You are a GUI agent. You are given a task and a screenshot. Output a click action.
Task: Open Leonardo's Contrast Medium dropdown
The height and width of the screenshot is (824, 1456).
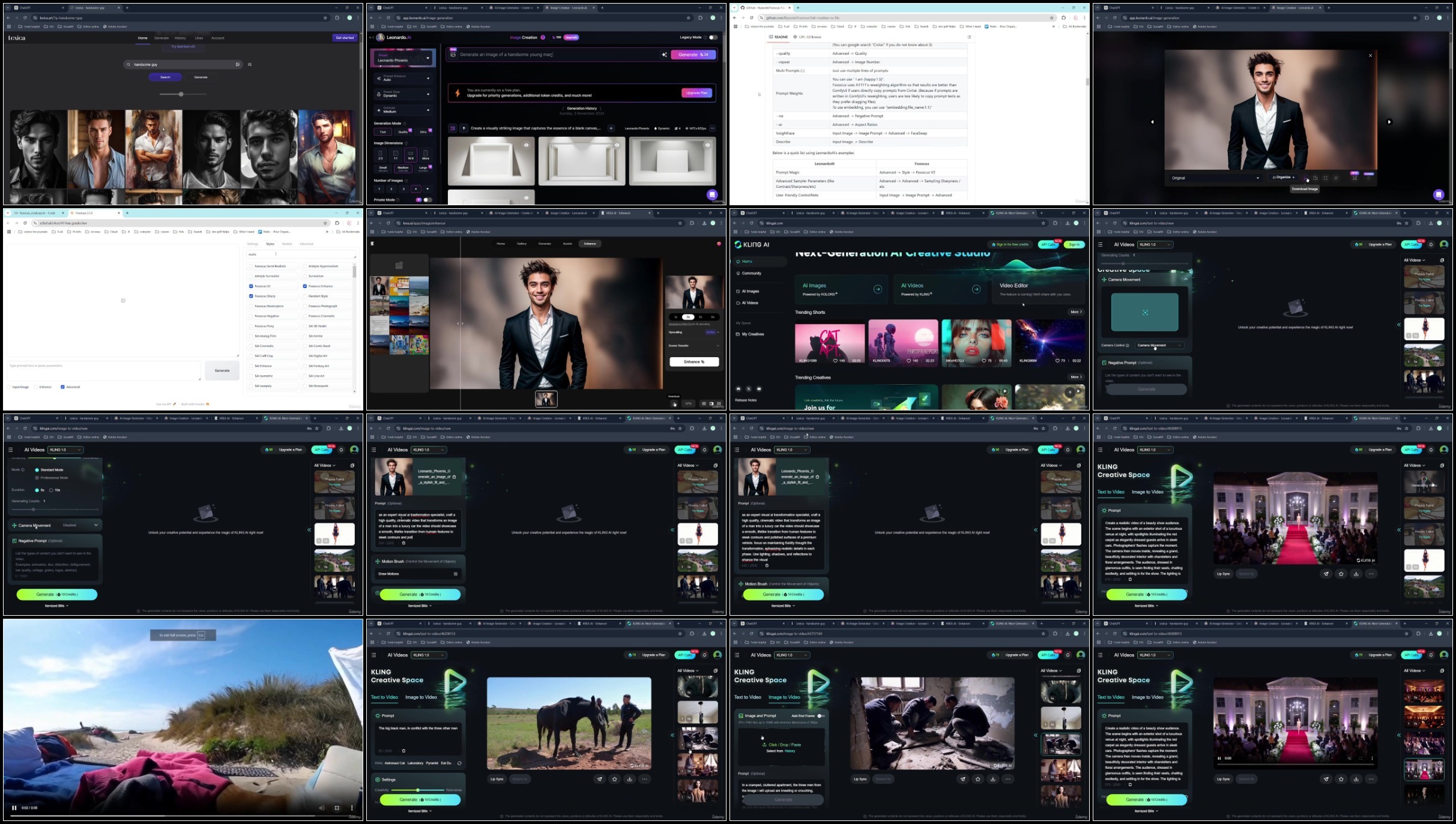coord(403,110)
